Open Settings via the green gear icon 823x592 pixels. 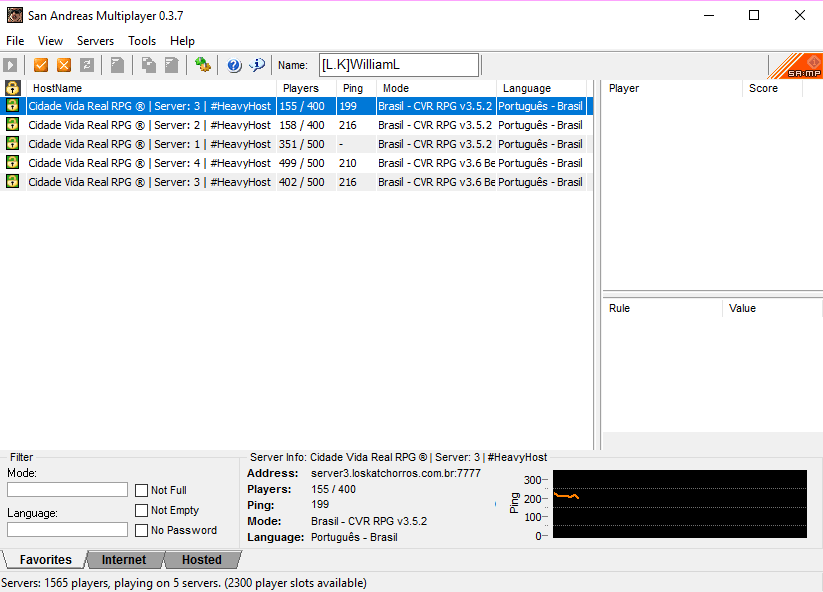pos(203,65)
